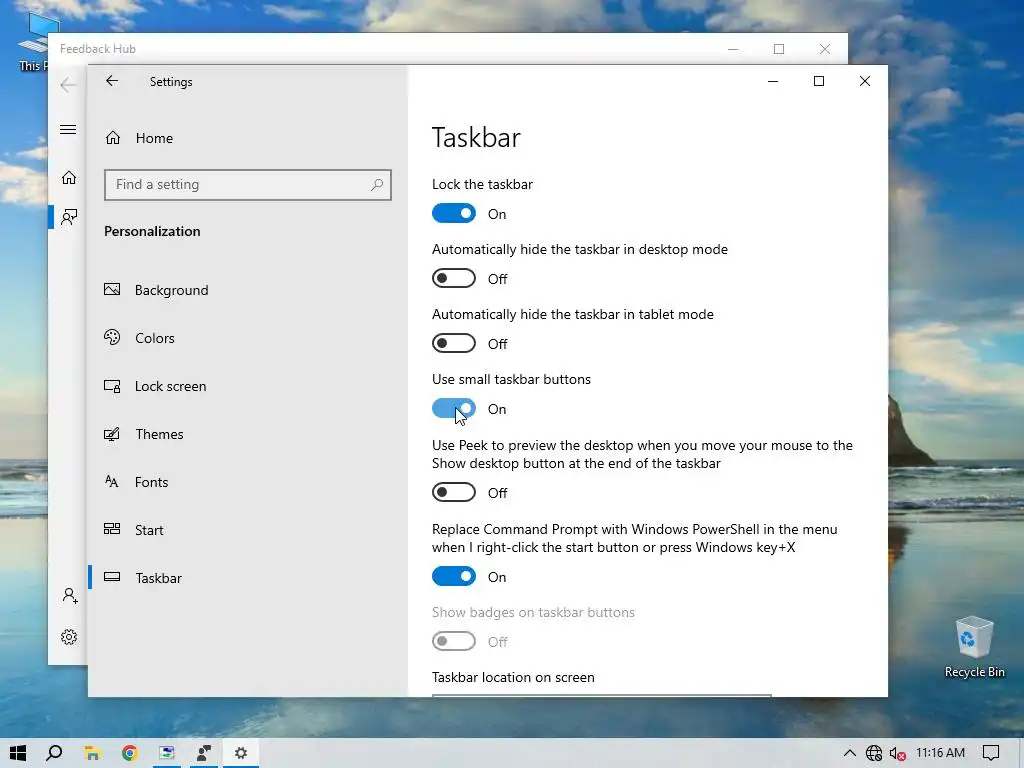1024x768 pixels.
Task: Click Feedback Hub back arrow
Action: [x=67, y=85]
